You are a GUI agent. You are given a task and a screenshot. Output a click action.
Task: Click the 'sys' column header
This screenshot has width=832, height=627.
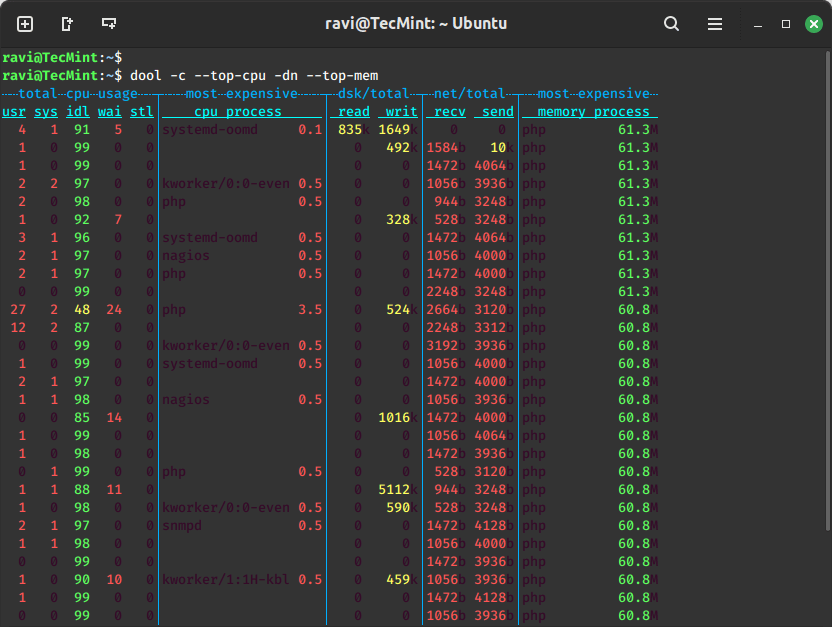pyautogui.click(x=46, y=111)
